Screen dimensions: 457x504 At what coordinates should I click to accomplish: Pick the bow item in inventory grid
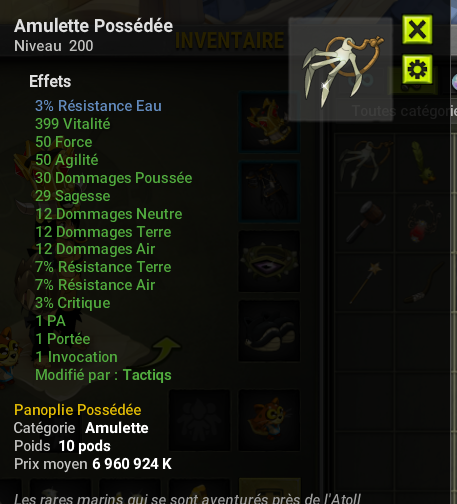(x=422, y=282)
